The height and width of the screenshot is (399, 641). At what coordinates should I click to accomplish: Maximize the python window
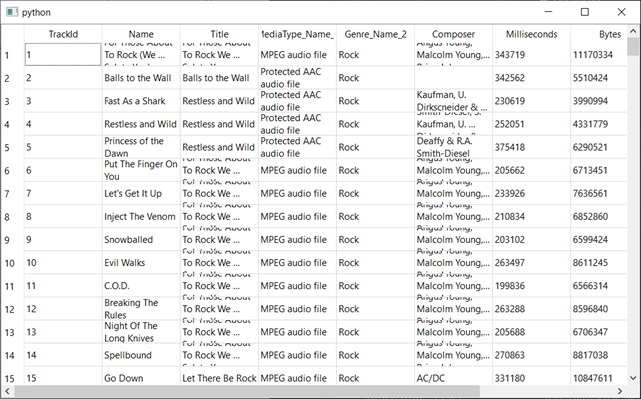[x=585, y=12]
